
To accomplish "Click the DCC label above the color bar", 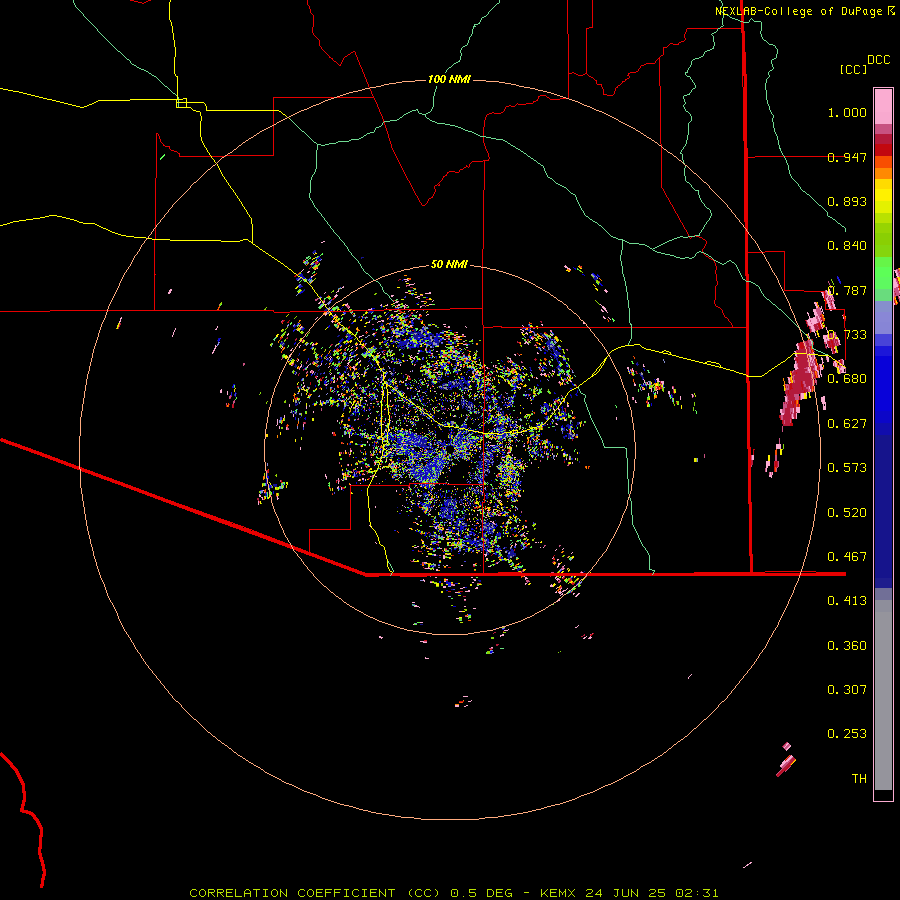I will [879, 60].
